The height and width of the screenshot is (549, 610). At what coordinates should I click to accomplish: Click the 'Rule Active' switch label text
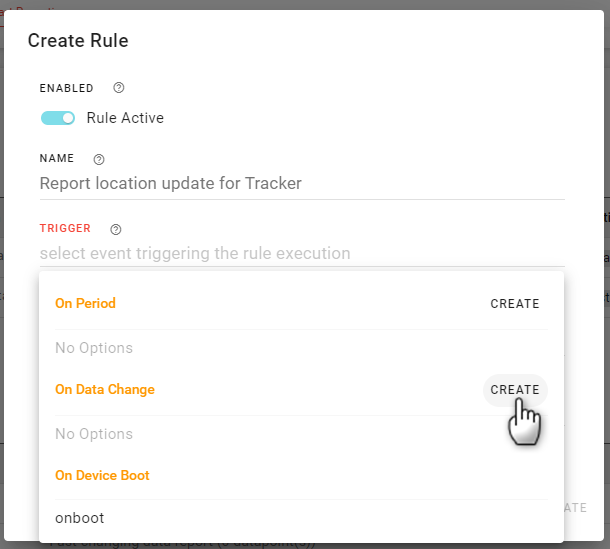pyautogui.click(x=125, y=118)
